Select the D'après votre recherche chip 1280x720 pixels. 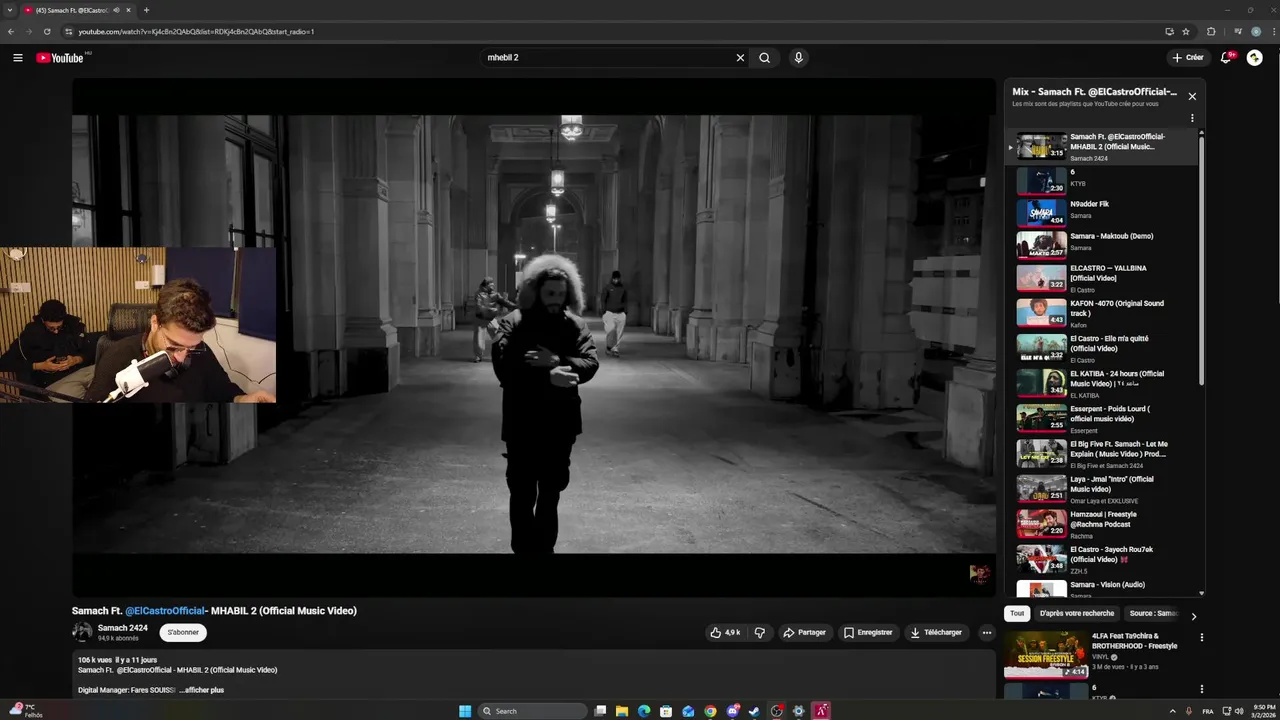point(1076,613)
